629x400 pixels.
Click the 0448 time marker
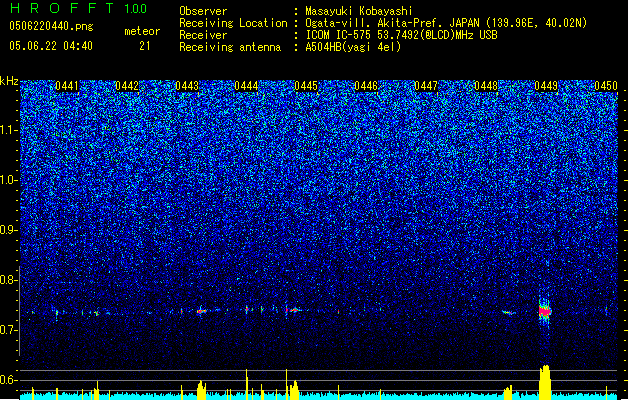[486, 86]
